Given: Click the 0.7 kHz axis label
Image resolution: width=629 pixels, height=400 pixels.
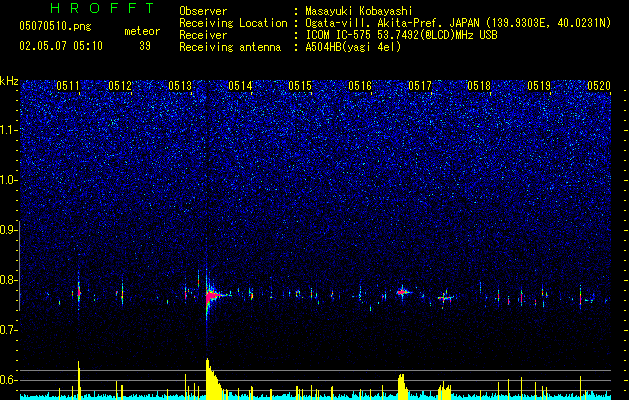Looking at the screenshot, I should point(9,330).
